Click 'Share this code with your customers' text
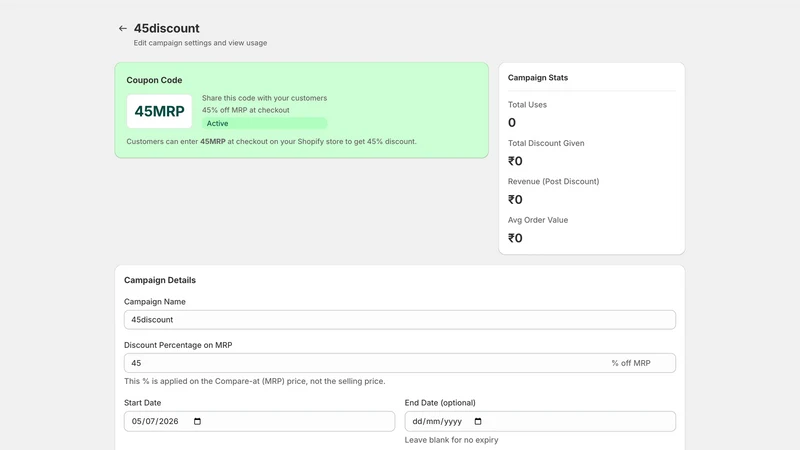This screenshot has height=450, width=800. [264, 98]
